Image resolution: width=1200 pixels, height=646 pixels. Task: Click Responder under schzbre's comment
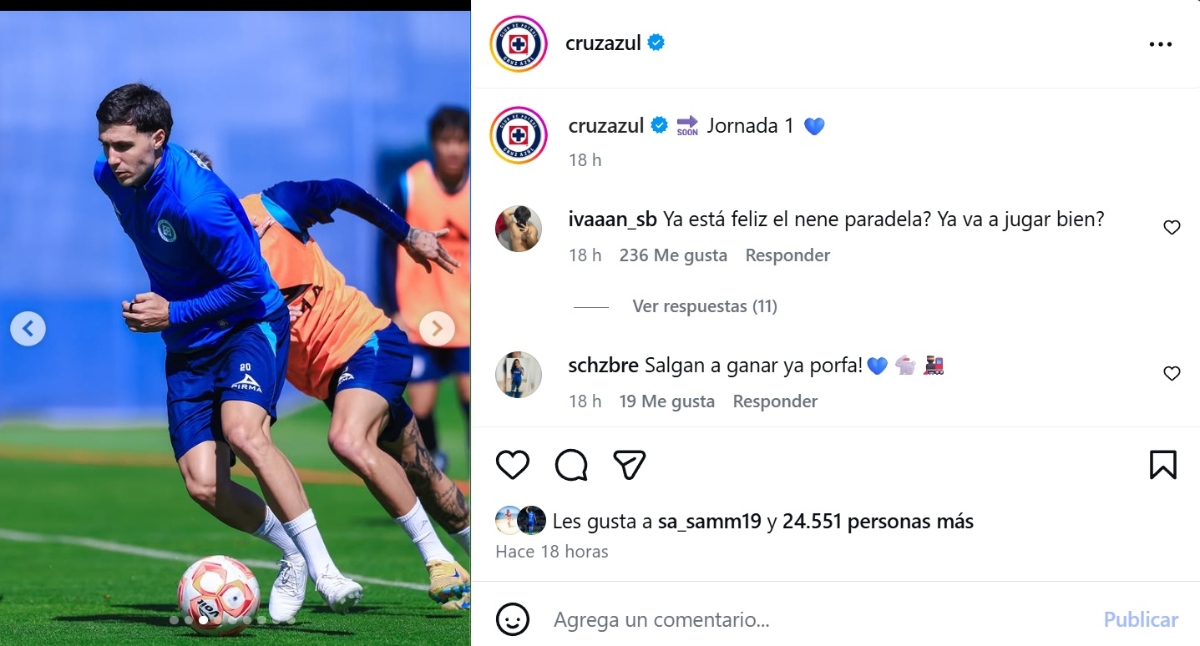click(775, 401)
